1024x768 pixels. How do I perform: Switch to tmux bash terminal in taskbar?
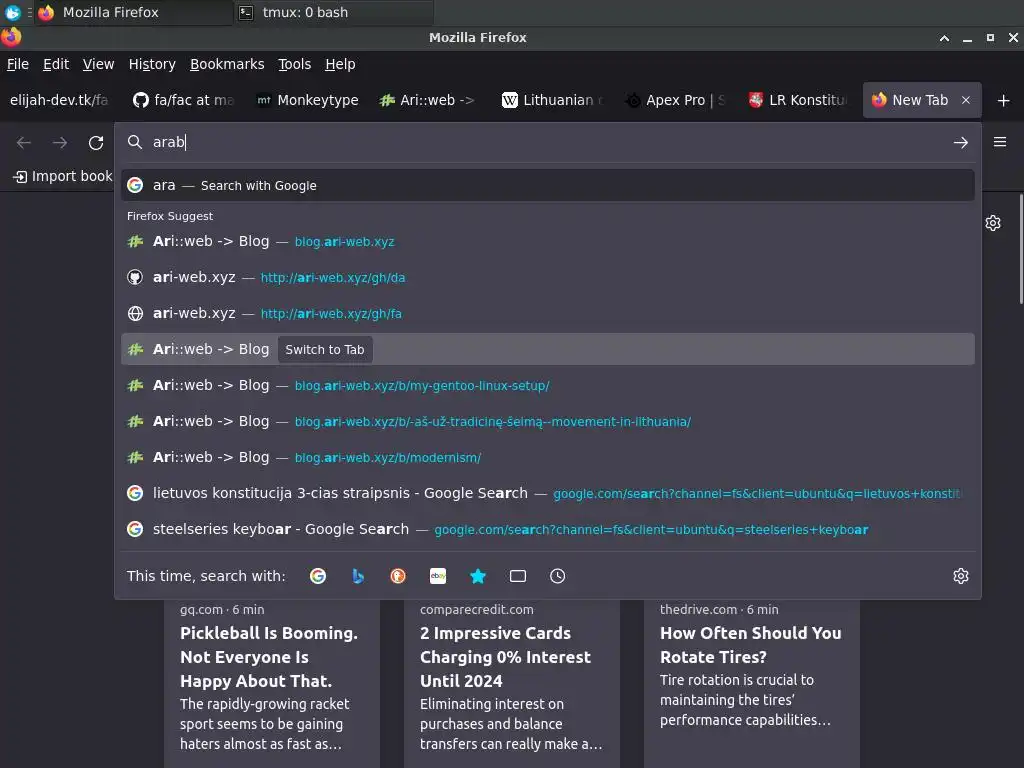[334, 12]
